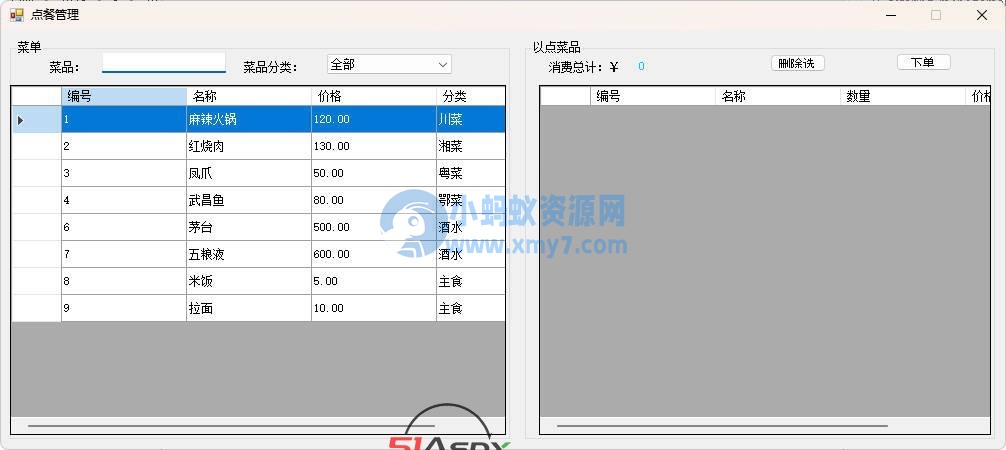Click the 粤菜 category cell
1006x450 pixels.
471,173
